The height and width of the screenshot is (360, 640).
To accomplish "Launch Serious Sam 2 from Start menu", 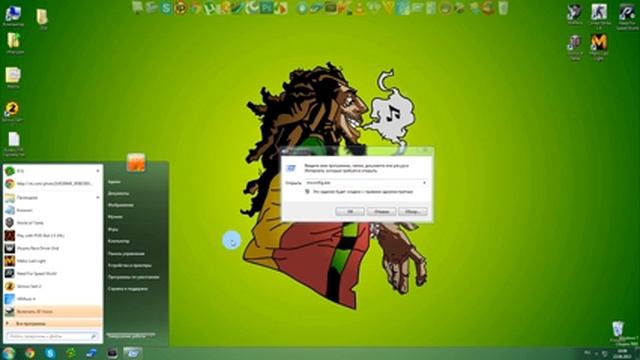I will pyautogui.click(x=53, y=286).
